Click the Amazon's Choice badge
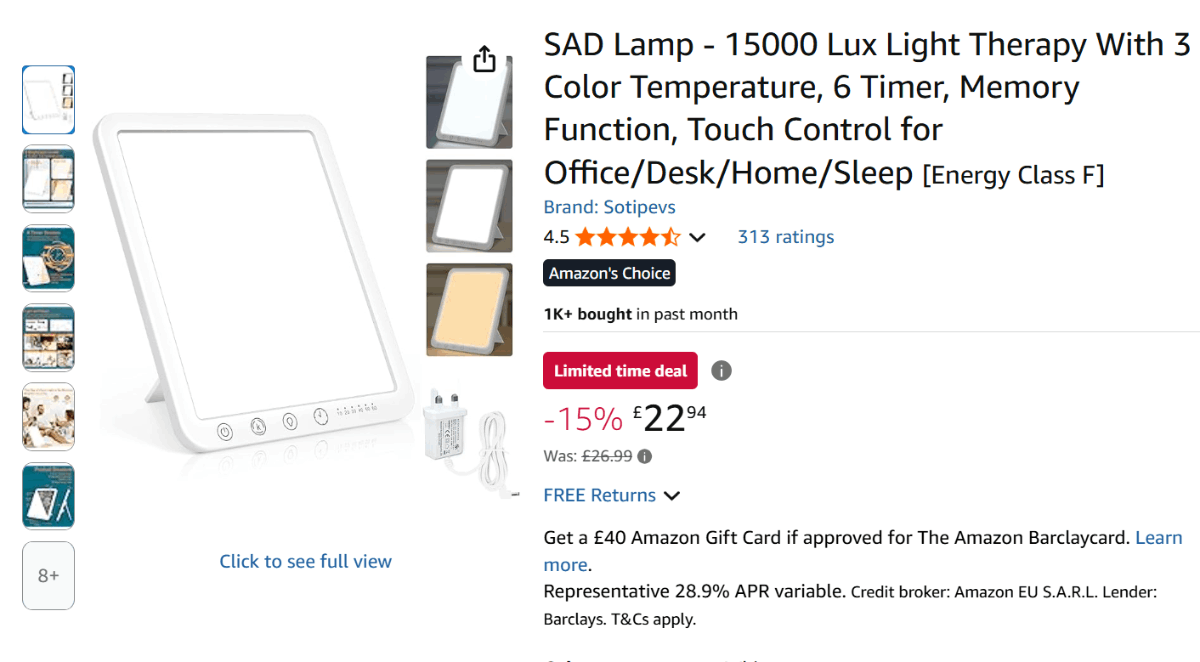 (609, 273)
